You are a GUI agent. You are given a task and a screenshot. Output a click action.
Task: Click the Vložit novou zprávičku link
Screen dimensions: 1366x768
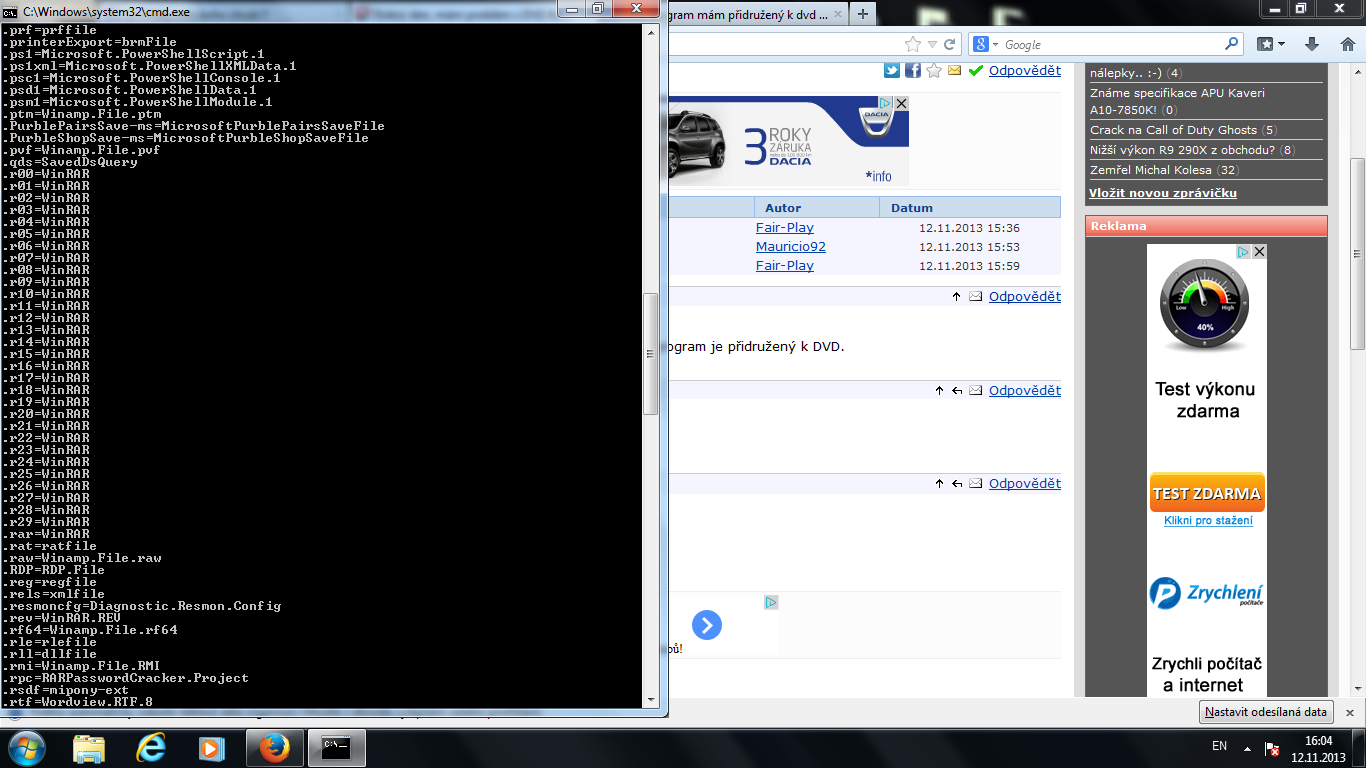pyautogui.click(x=1163, y=192)
